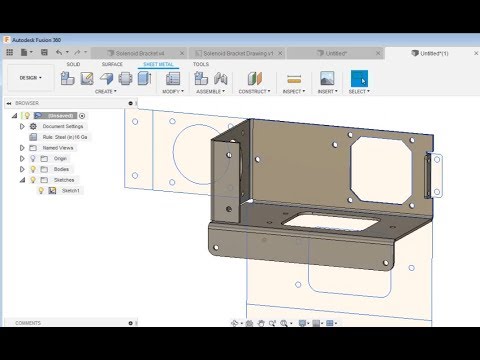This screenshot has width=480, height=360.
Task: Expand the Named Views node
Action: [x=22, y=148]
